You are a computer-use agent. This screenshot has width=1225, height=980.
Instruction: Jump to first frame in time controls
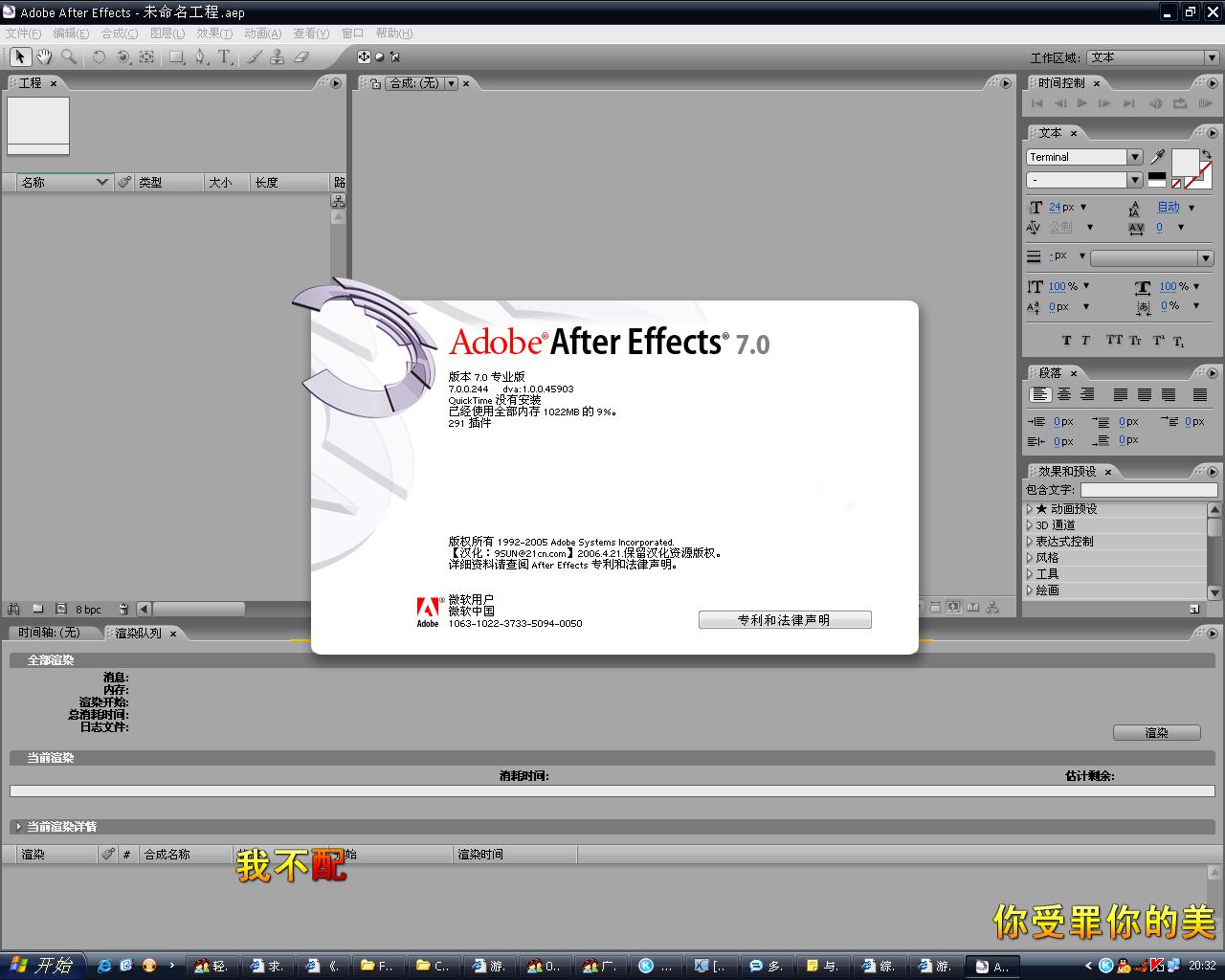(1036, 103)
